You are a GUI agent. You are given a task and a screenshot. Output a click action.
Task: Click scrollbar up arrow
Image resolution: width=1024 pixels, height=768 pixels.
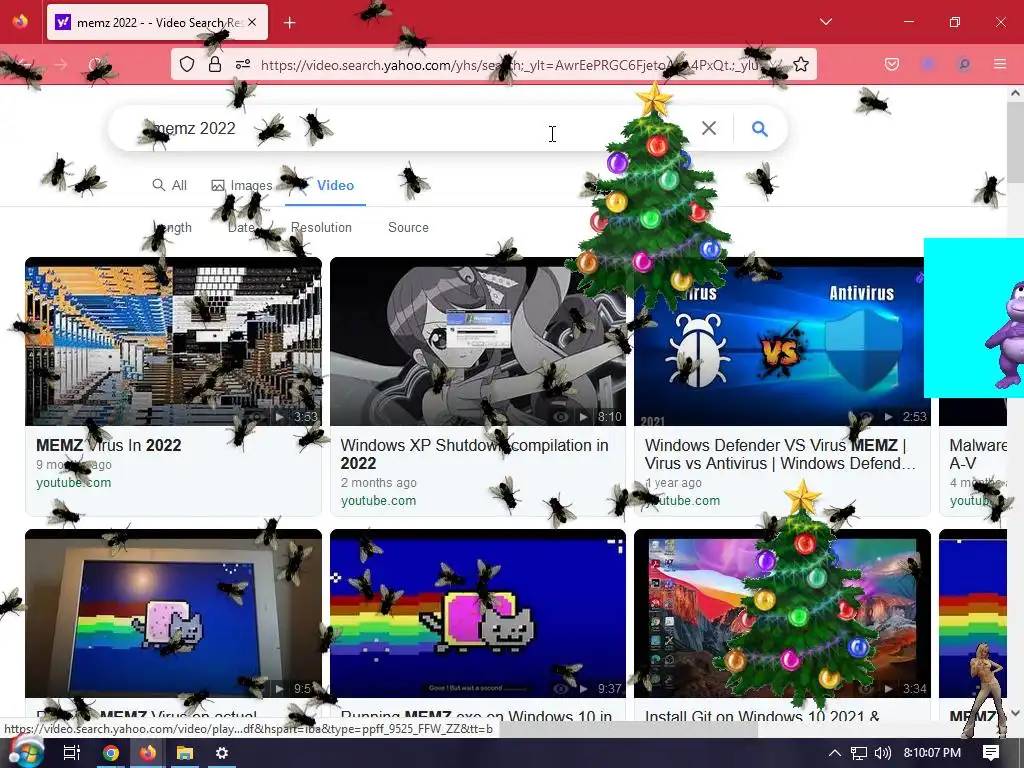point(1015,93)
